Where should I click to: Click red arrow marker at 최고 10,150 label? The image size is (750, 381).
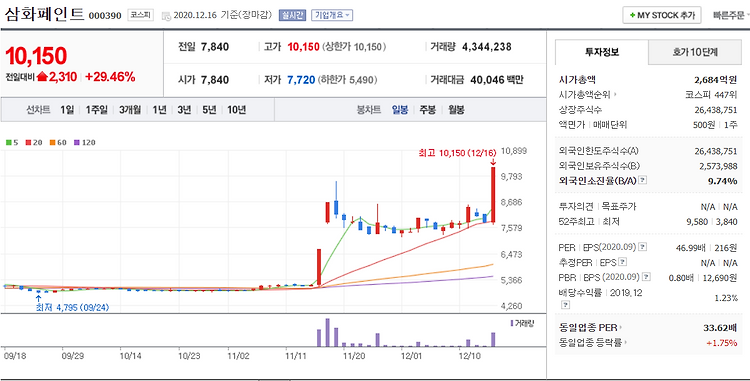coord(493,162)
